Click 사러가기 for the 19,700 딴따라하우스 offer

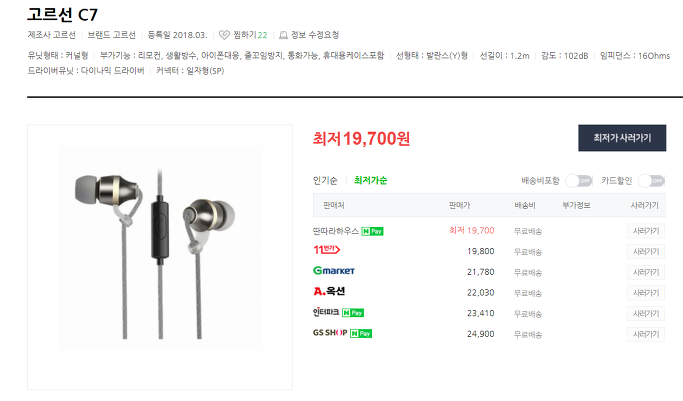(646, 231)
